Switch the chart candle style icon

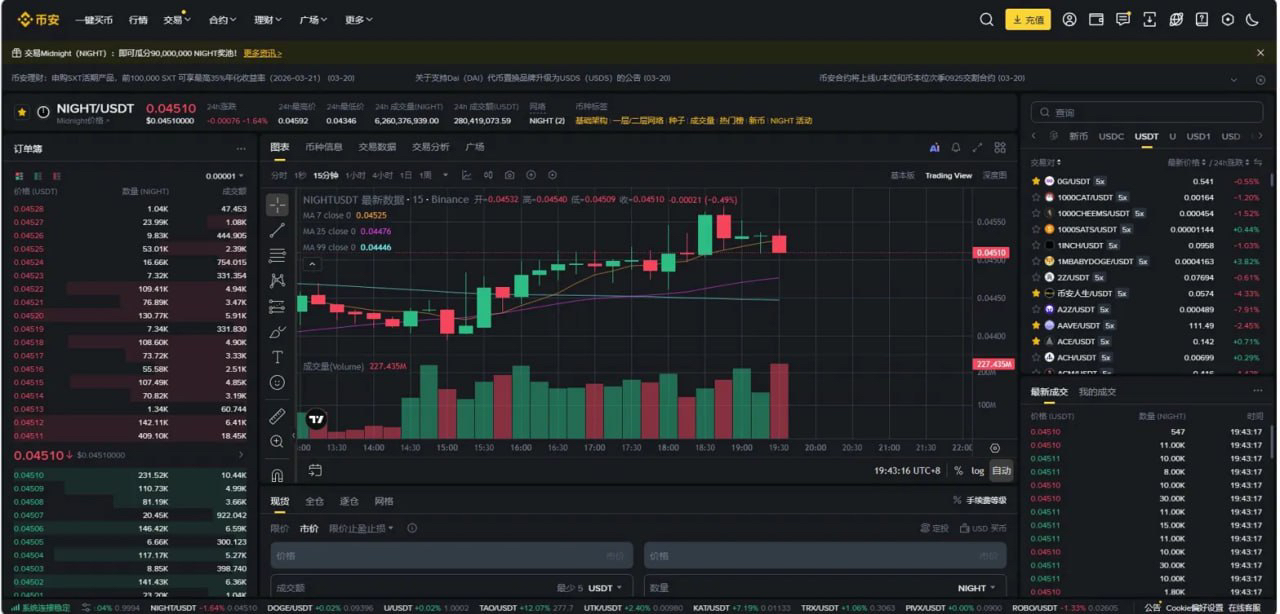pyautogui.click(x=488, y=175)
